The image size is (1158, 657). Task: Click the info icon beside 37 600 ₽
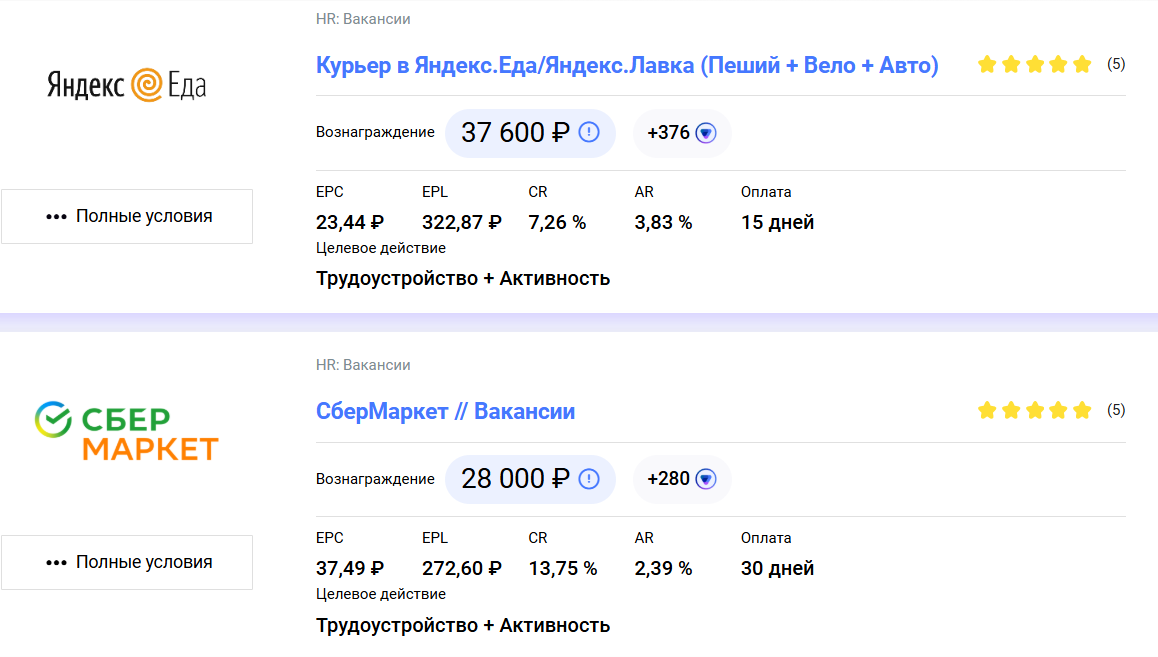[x=589, y=132]
